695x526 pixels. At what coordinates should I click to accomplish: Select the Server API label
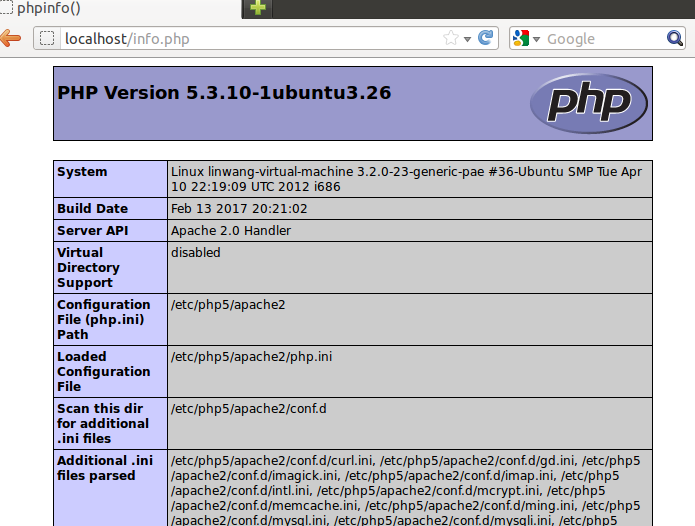(93, 230)
